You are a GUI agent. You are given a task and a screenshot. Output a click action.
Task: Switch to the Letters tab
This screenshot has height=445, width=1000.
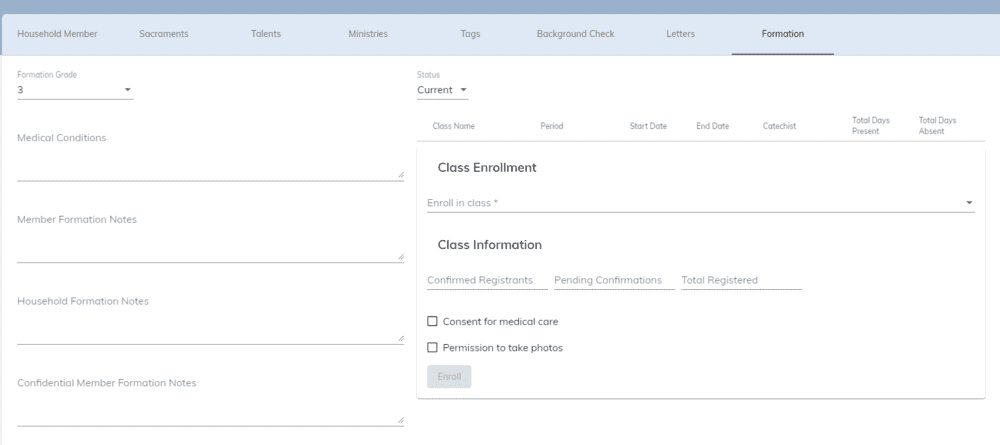click(x=680, y=34)
